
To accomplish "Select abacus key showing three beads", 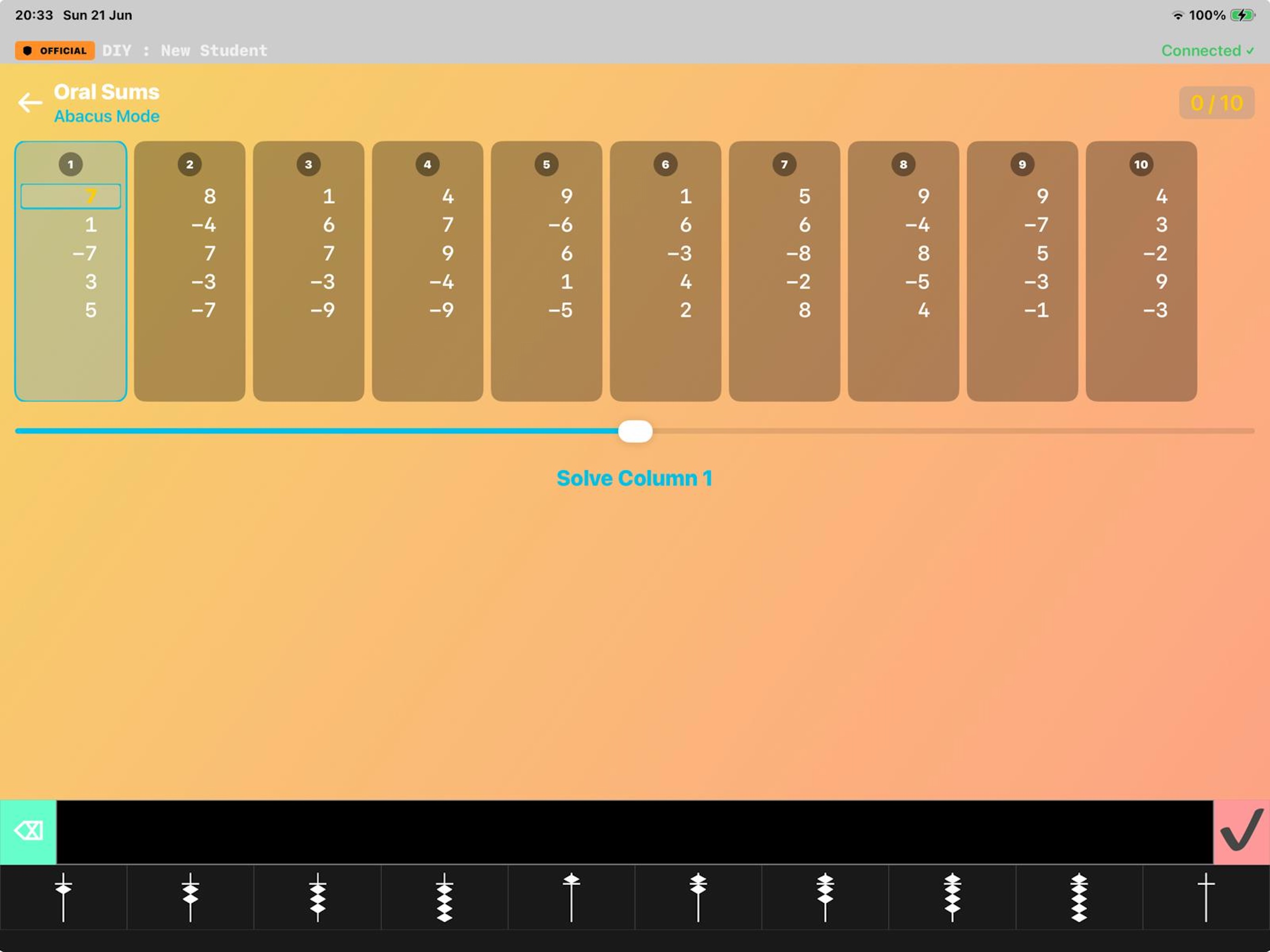I will (x=317, y=898).
